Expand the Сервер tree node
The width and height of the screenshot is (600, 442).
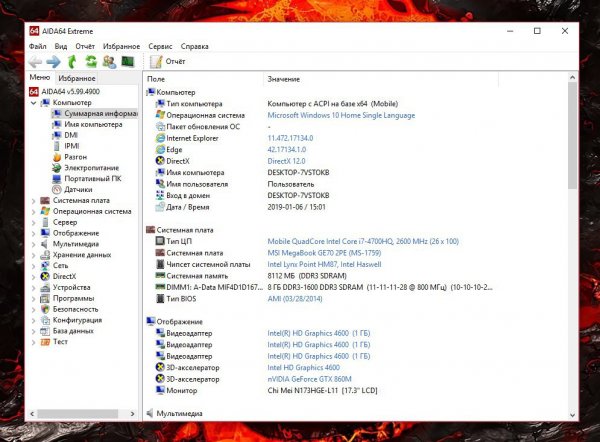pyautogui.click(x=34, y=222)
